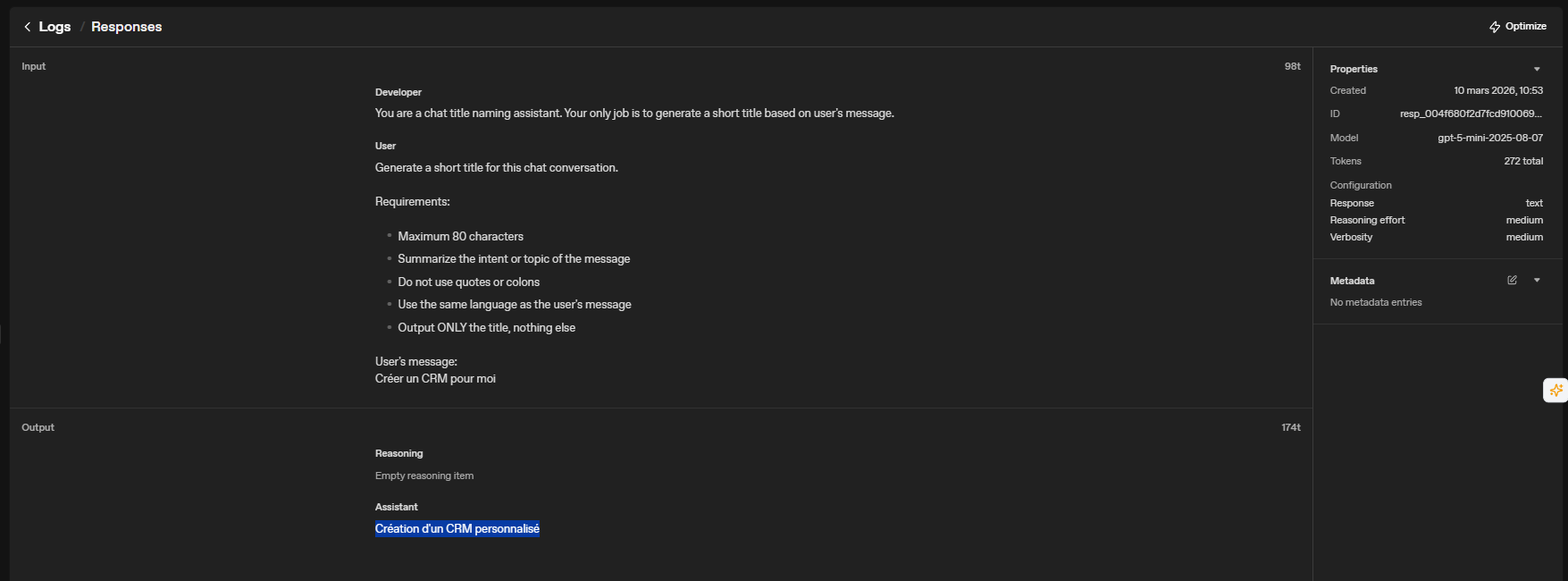Collapse the Metadata section arrow
Viewport: 1568px width, 581px height.
[x=1537, y=281]
